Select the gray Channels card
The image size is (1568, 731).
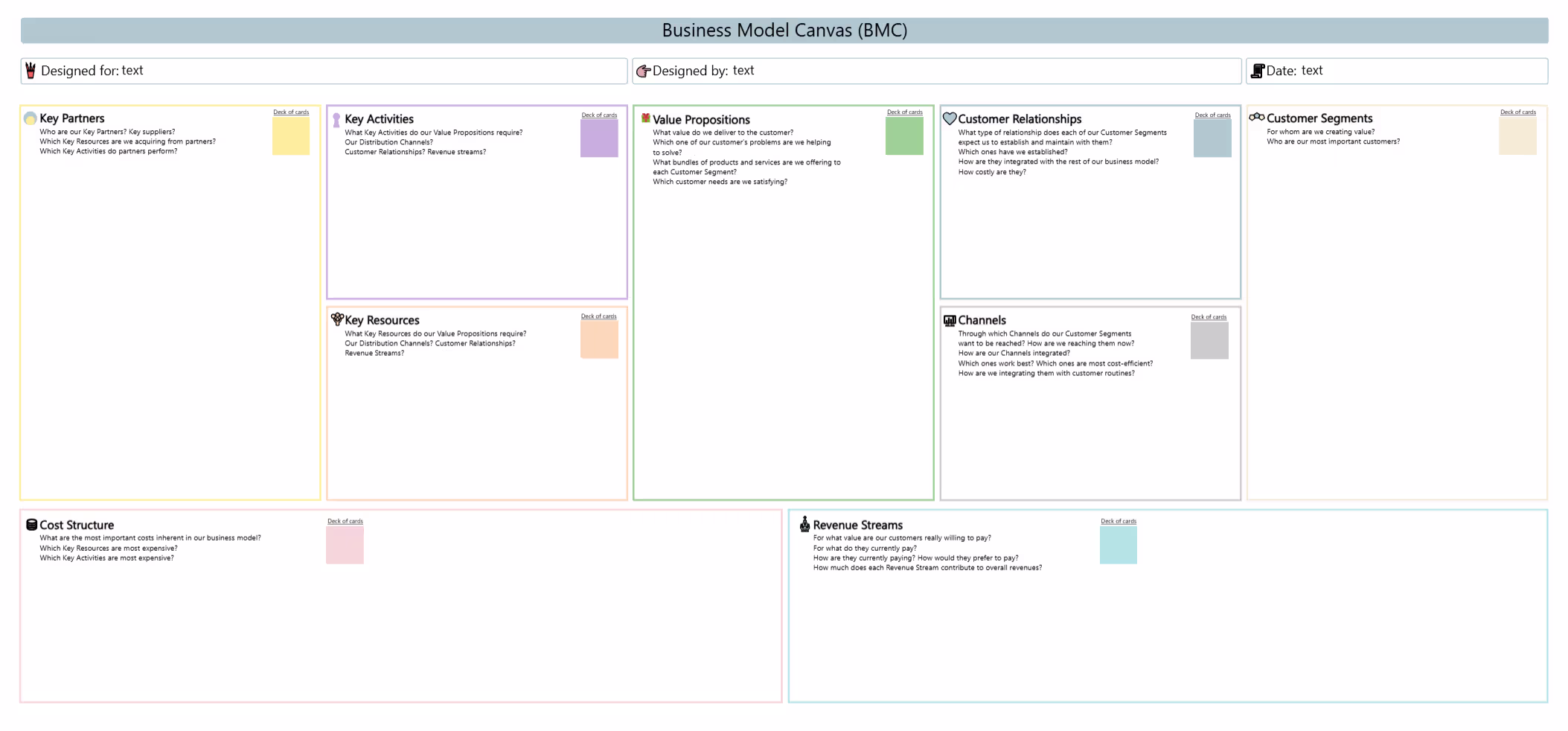1209,340
